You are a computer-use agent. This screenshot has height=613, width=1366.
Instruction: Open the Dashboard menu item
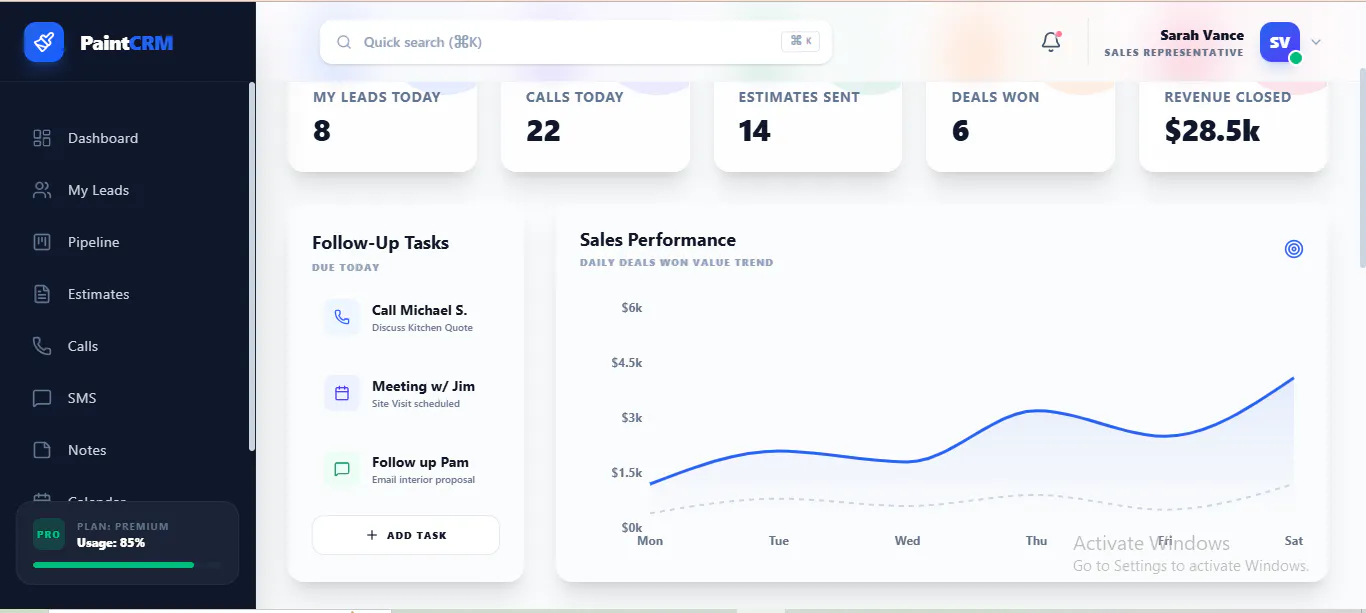click(x=103, y=138)
